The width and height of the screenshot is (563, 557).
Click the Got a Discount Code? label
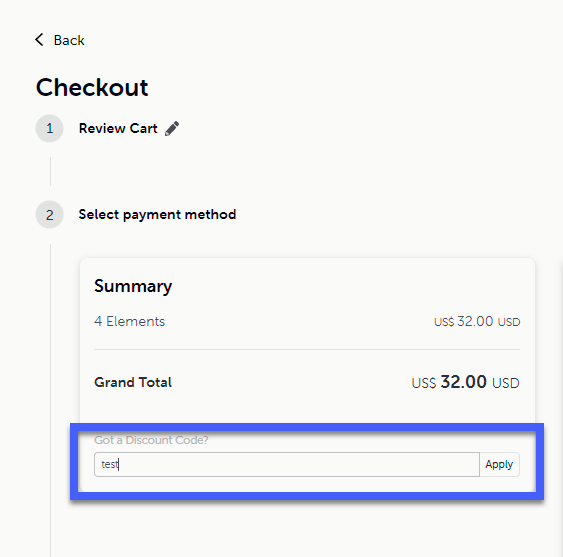(x=151, y=440)
